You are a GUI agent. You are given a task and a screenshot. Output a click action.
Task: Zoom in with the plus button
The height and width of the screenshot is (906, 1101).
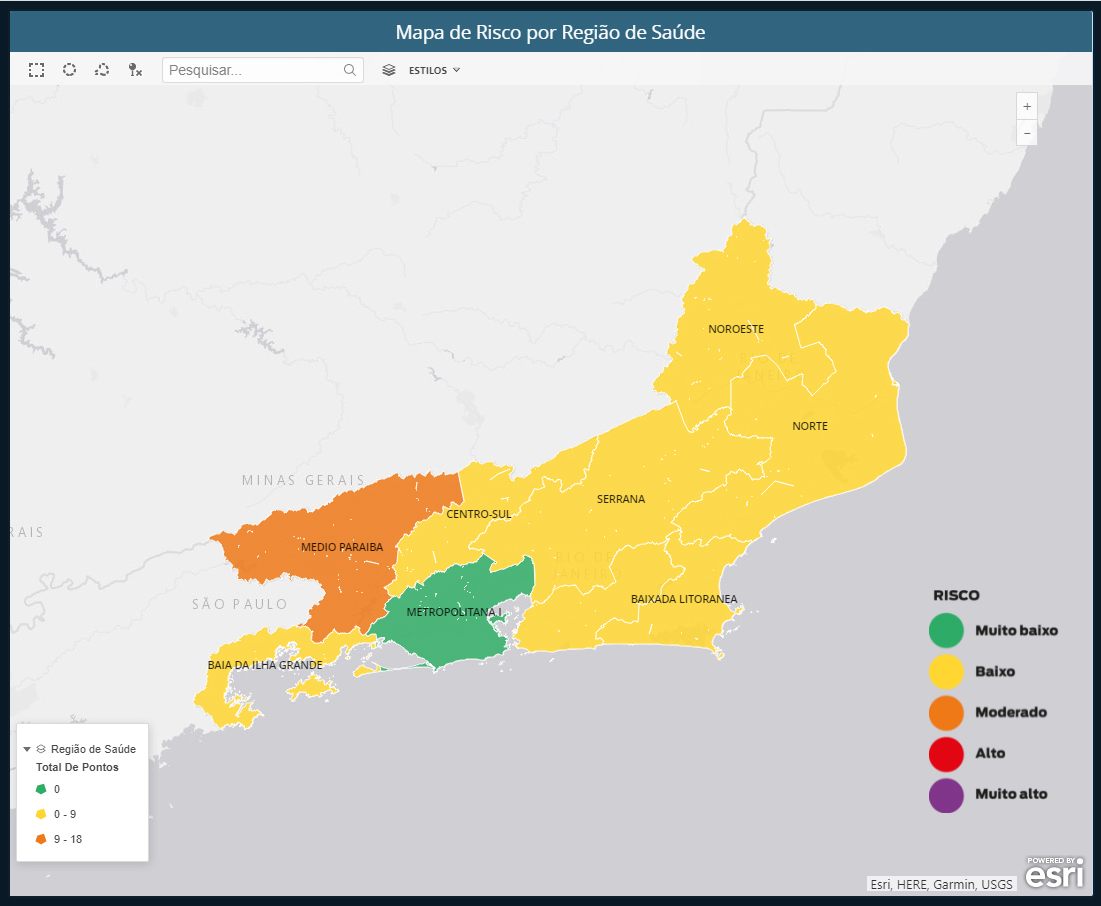(x=1027, y=106)
